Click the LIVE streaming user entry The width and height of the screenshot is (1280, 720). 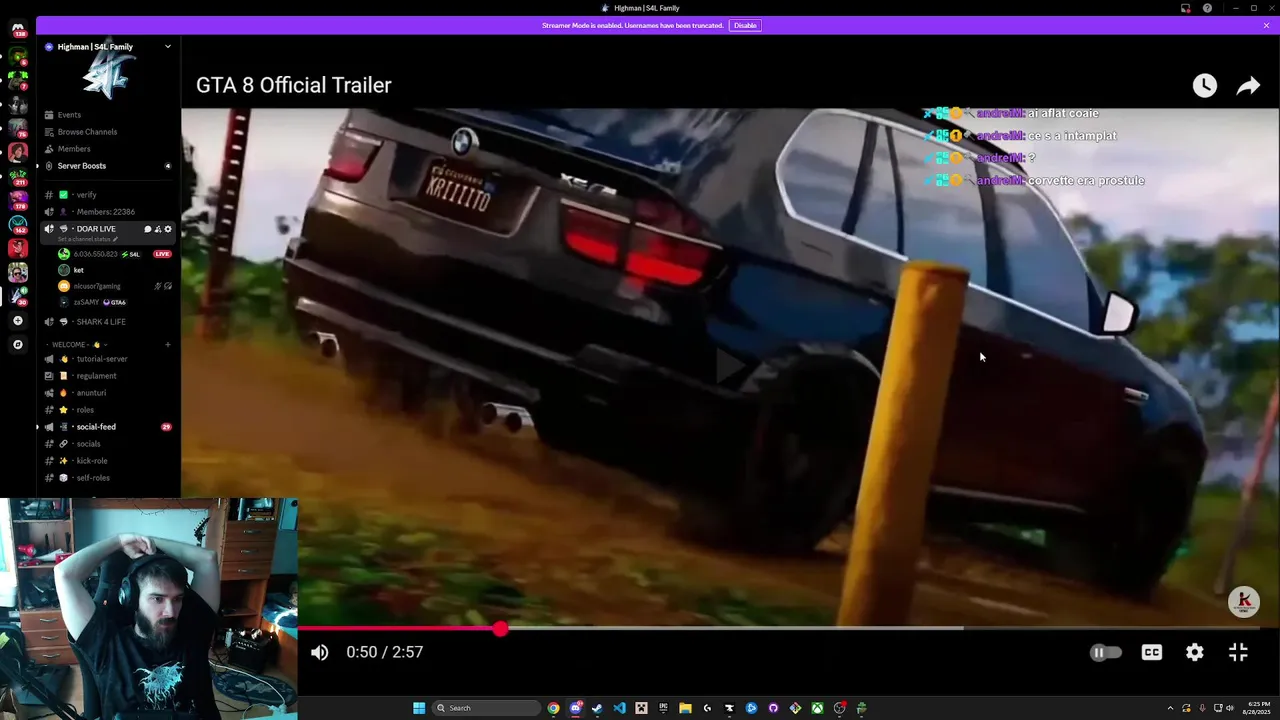[115, 254]
